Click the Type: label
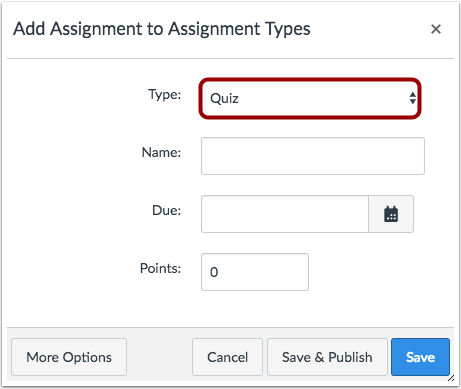Image resolution: width=461 pixels, height=389 pixels. pyautogui.click(x=165, y=95)
